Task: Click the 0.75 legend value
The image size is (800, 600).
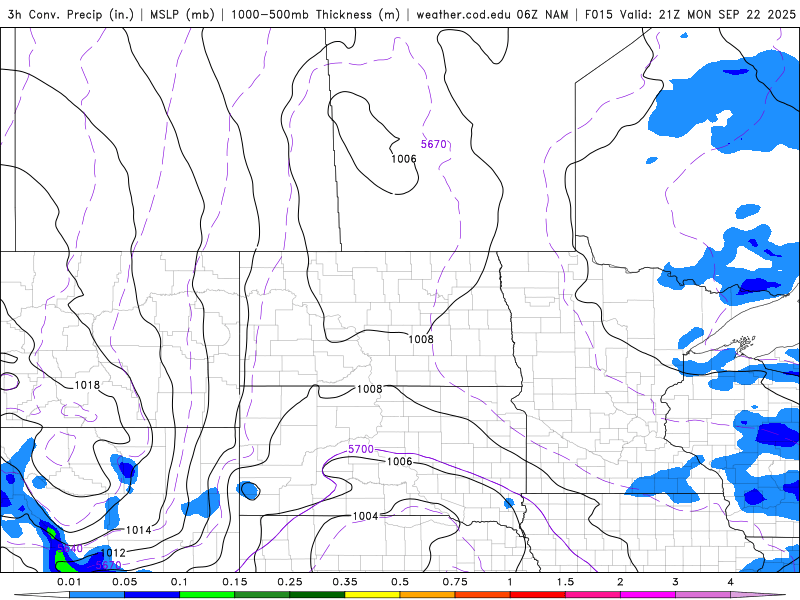Action: click(455, 582)
